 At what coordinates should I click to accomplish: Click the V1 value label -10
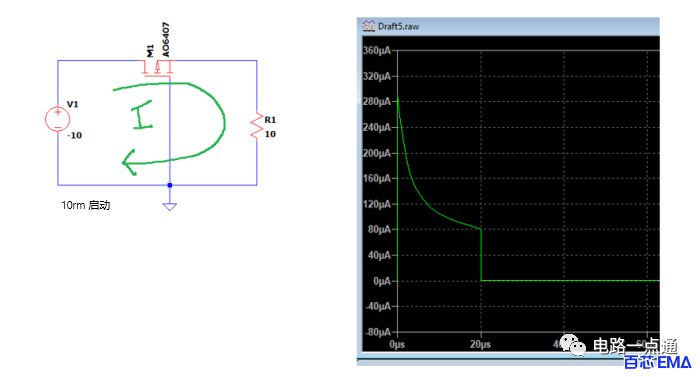tap(75, 135)
